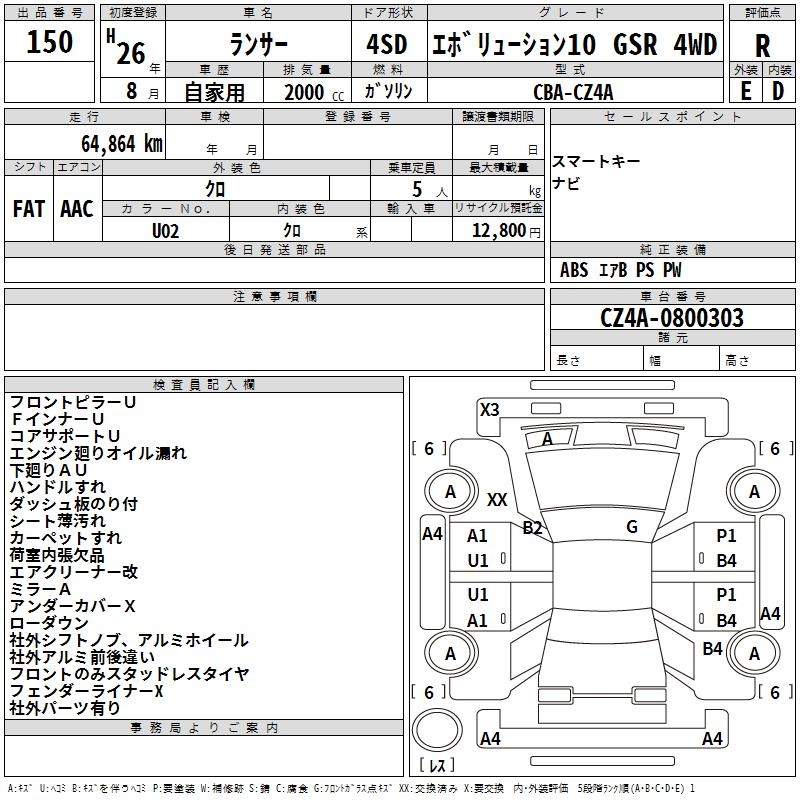Click the note 社外シフトノブ、アルミホイール
The image size is (800, 800).
pyautogui.click(x=129, y=640)
